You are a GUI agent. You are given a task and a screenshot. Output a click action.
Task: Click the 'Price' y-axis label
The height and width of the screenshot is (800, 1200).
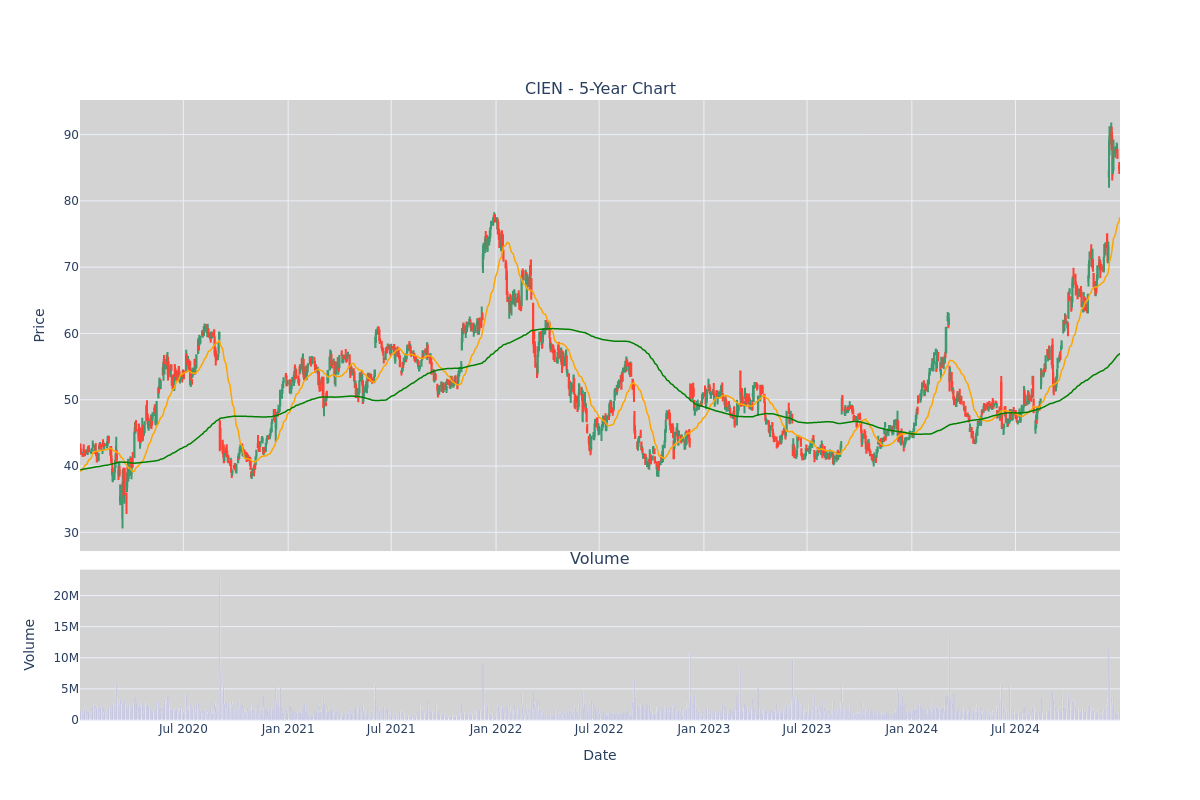point(40,325)
